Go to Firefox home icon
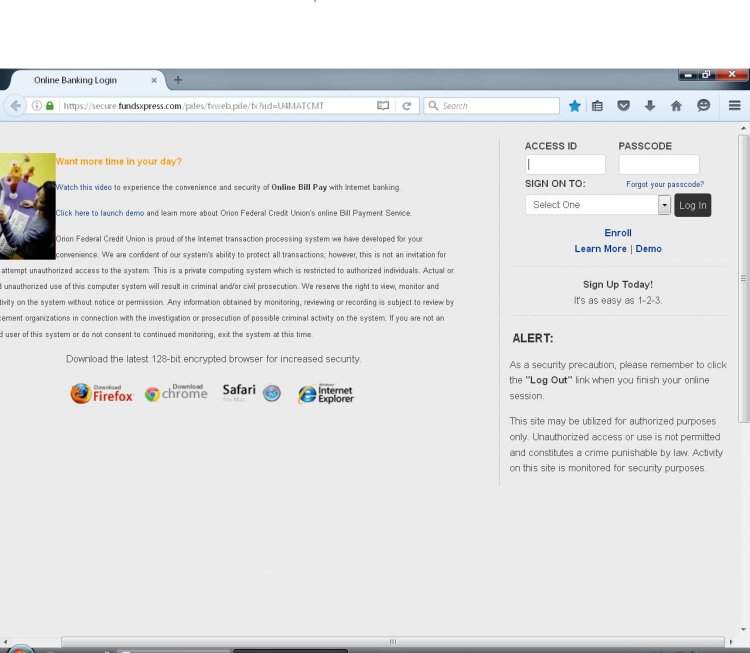 pyautogui.click(x=676, y=106)
